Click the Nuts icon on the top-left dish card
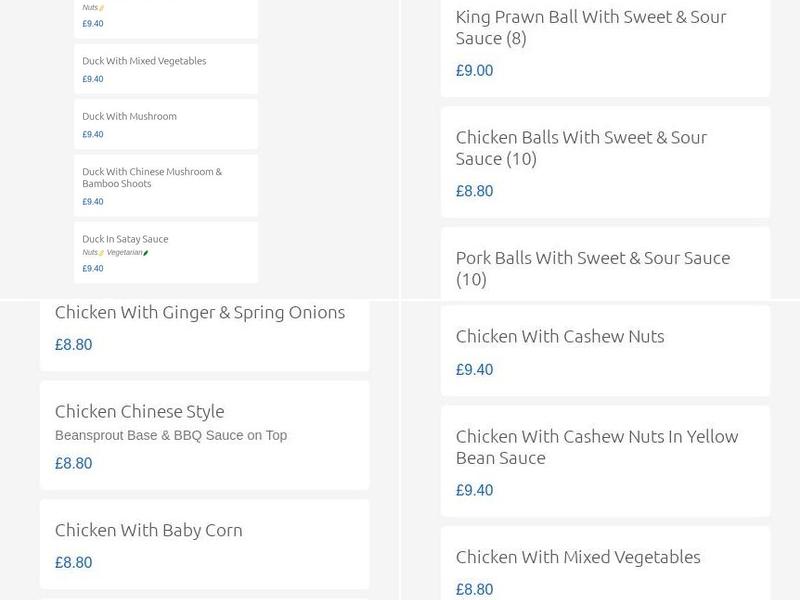The image size is (800, 600). 102,5
